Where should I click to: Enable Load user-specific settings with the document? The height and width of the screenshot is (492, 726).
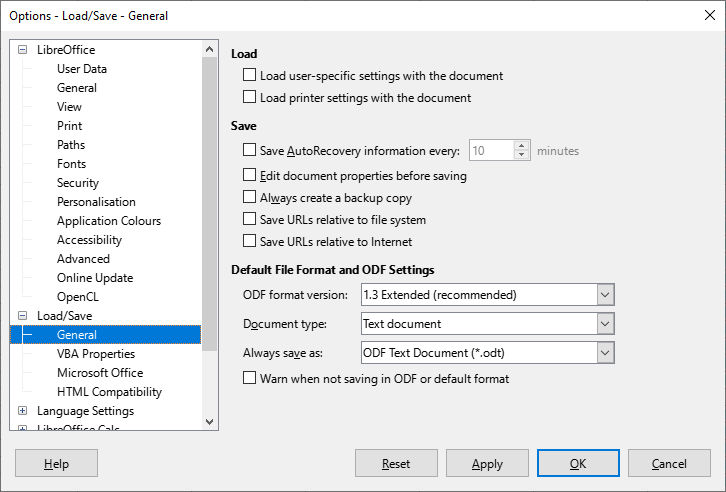250,76
